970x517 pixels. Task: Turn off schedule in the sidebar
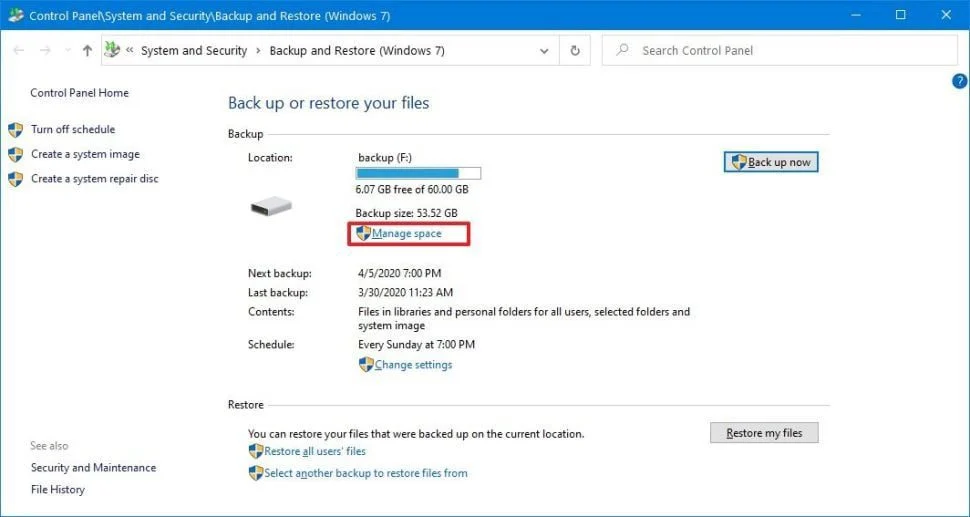click(72, 129)
